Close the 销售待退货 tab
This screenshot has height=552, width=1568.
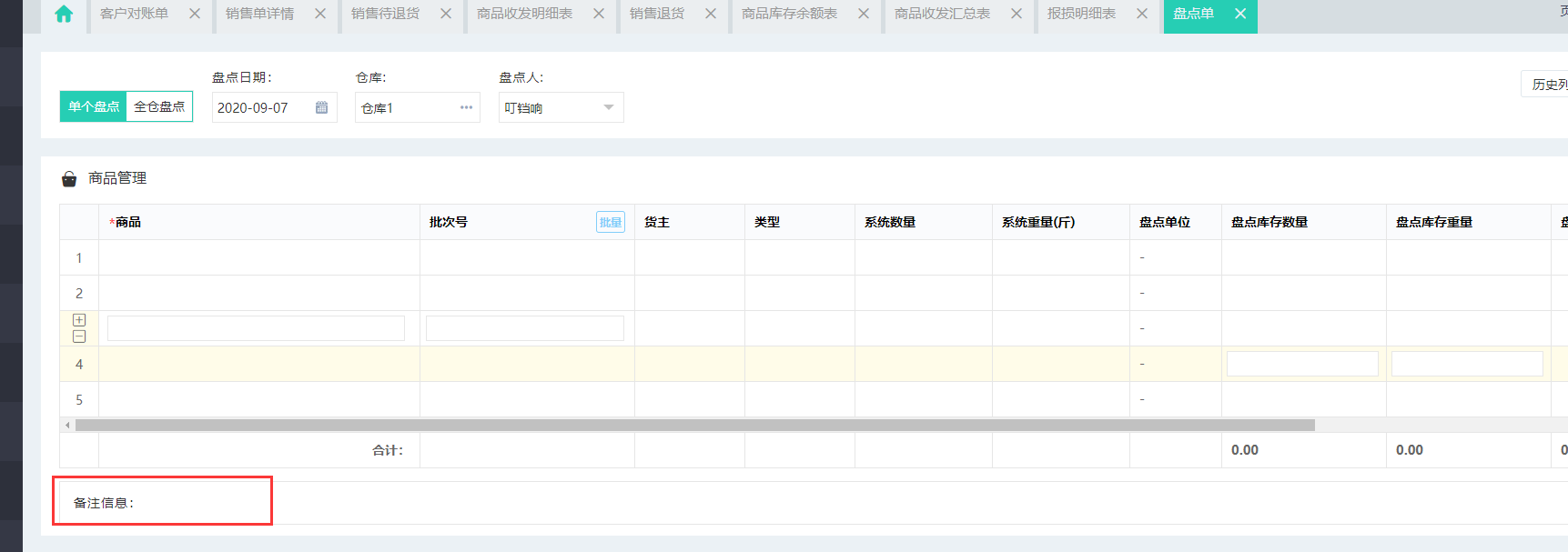point(446,14)
